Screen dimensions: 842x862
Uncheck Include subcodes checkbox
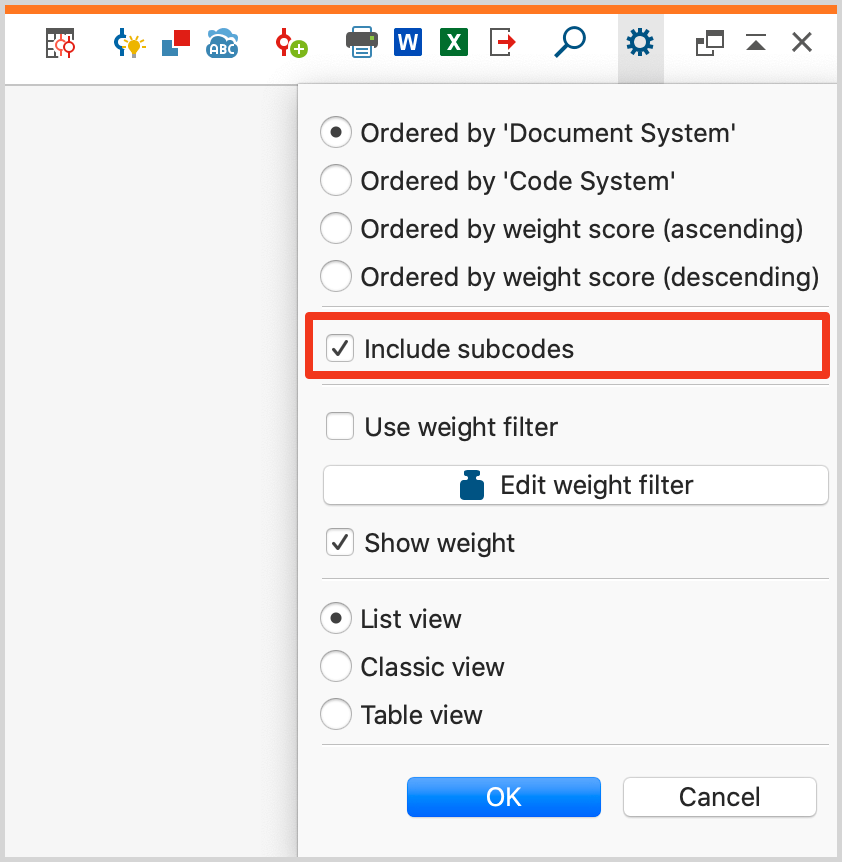click(340, 349)
